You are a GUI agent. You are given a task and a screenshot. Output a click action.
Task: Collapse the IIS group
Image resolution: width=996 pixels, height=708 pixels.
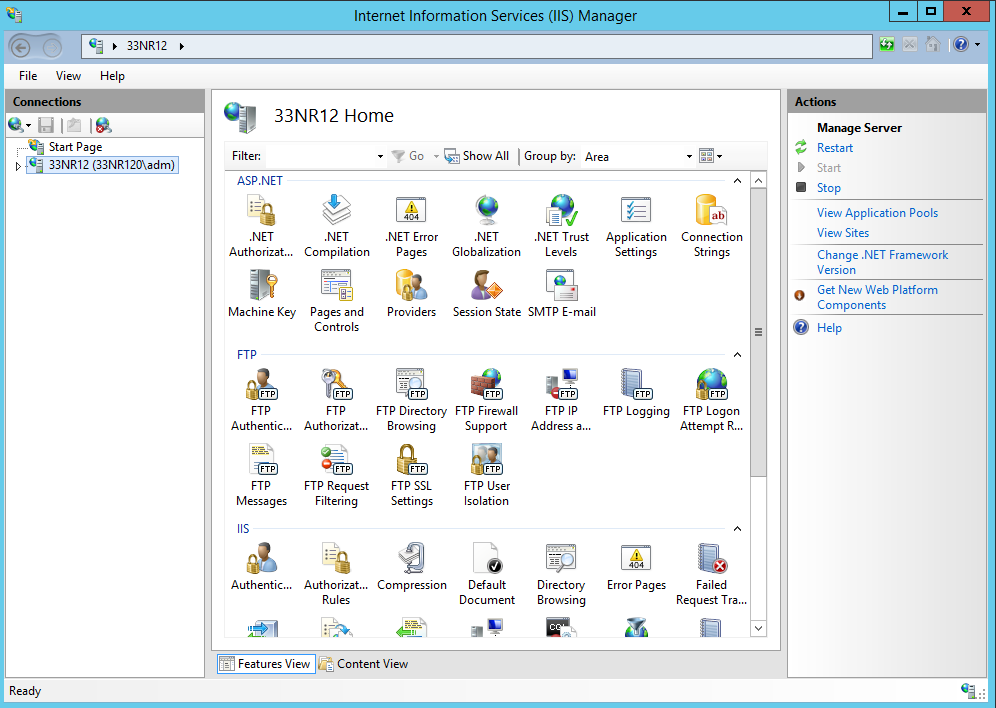[737, 528]
